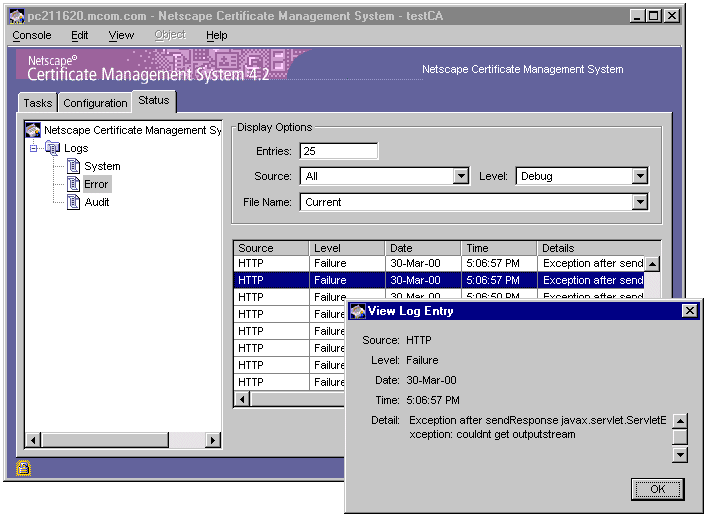This screenshot has height=515, width=706.
Task: Click the Level column header
Action: (x=347, y=248)
